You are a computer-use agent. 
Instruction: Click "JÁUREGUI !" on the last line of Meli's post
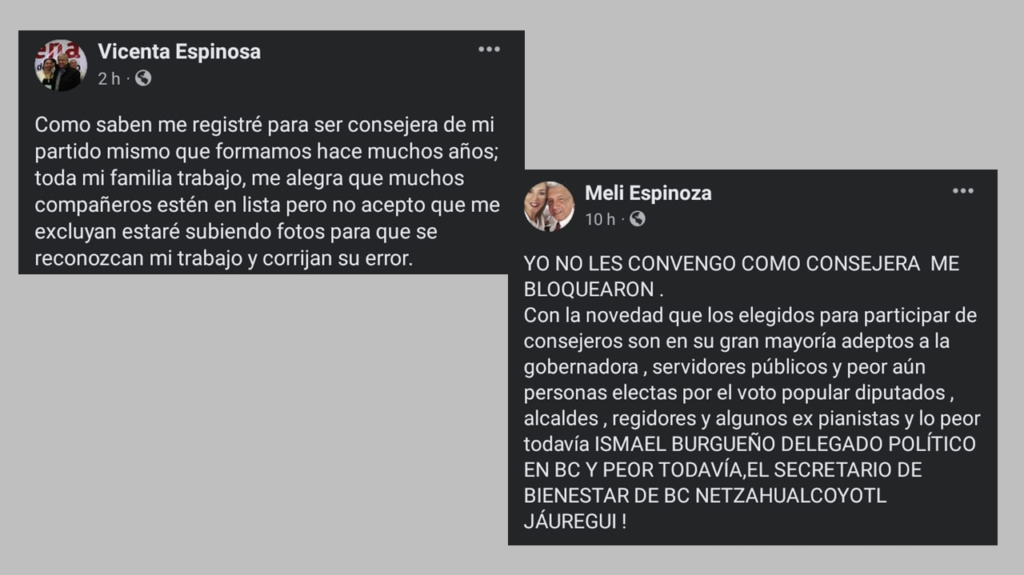[x=575, y=522]
